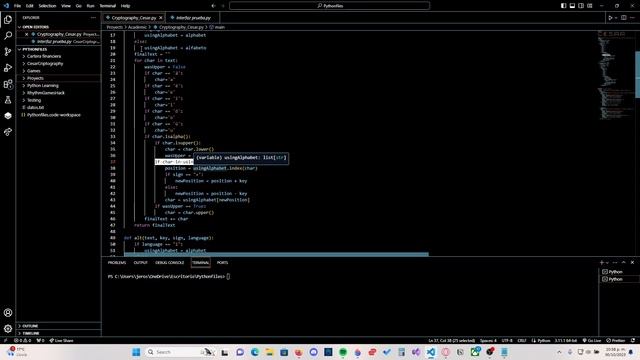Switch to the Output panel tab

pos(140,263)
